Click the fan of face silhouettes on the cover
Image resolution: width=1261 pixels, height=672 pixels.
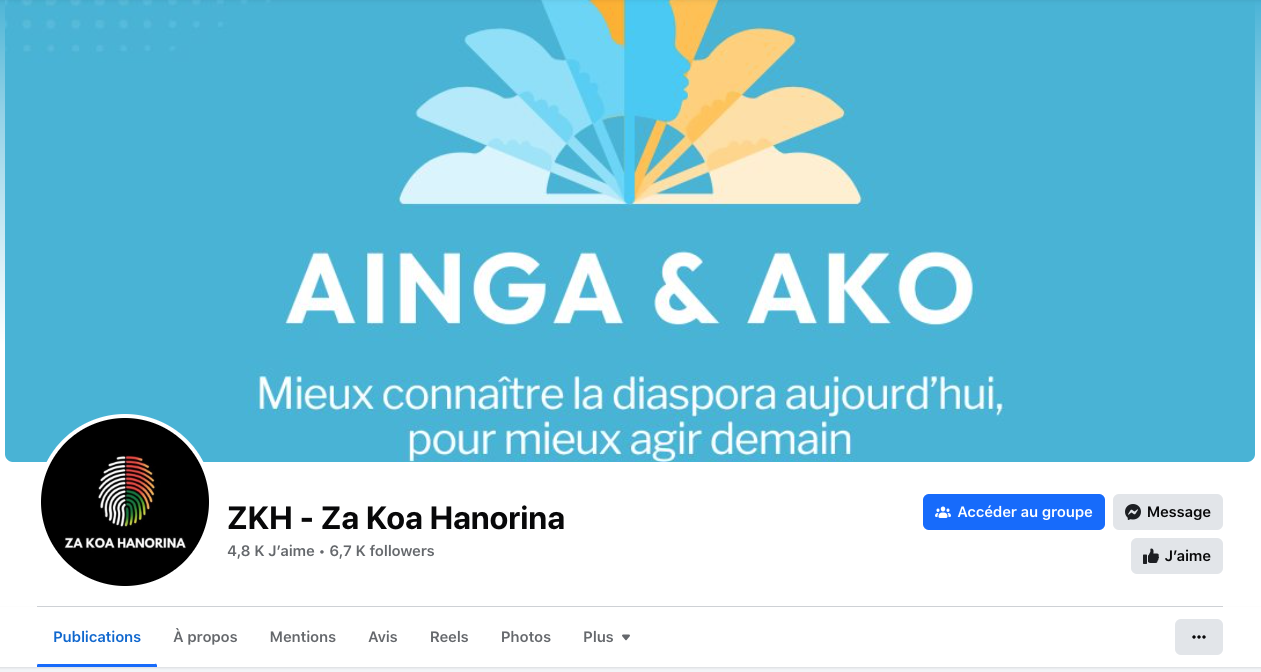pyautogui.click(x=629, y=102)
